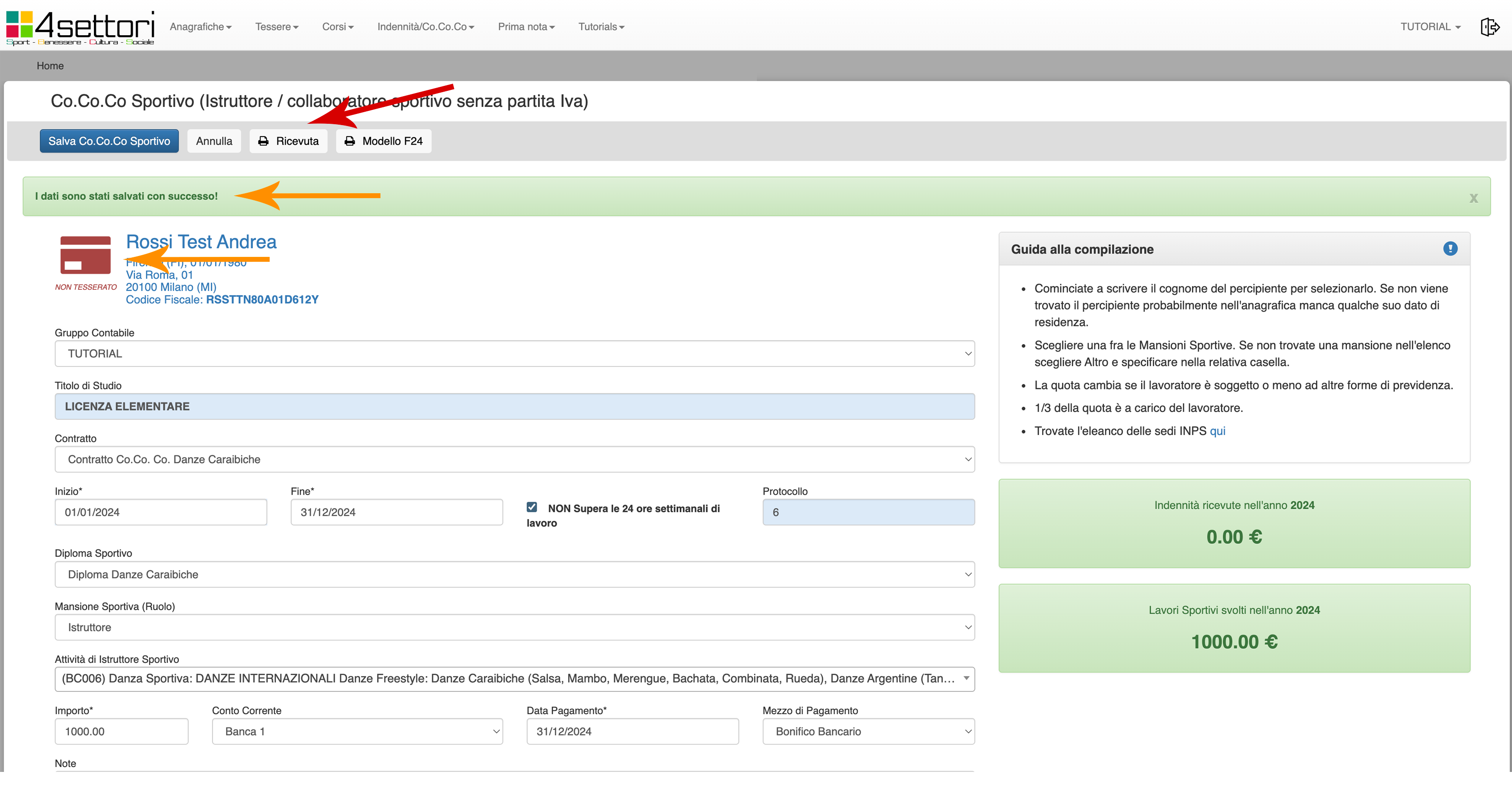Open Rossi Test Andrea profile link
1512x812 pixels.
click(x=201, y=242)
